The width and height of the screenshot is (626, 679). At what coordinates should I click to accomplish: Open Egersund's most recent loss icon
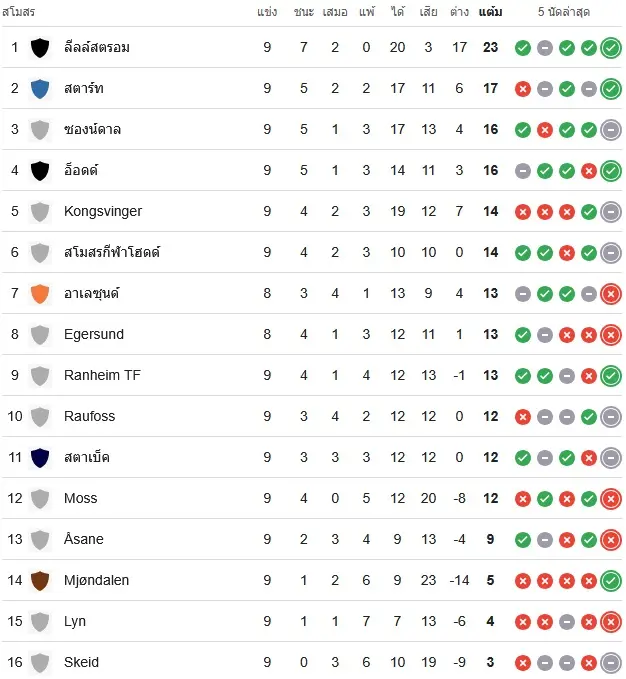(611, 335)
